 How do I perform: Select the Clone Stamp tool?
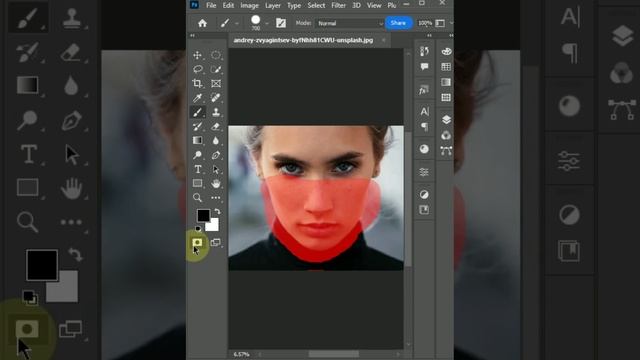(216, 112)
